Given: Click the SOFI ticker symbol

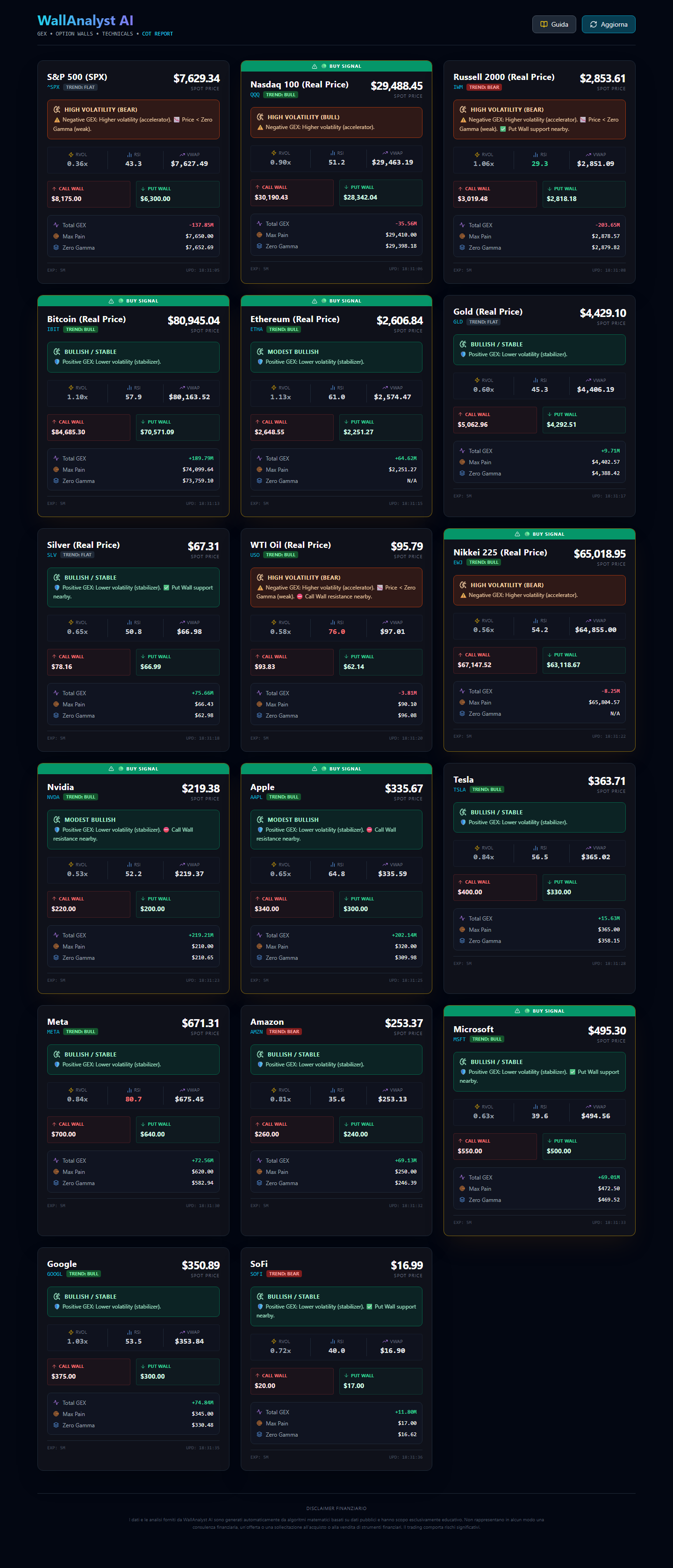Looking at the screenshot, I should [256, 1274].
